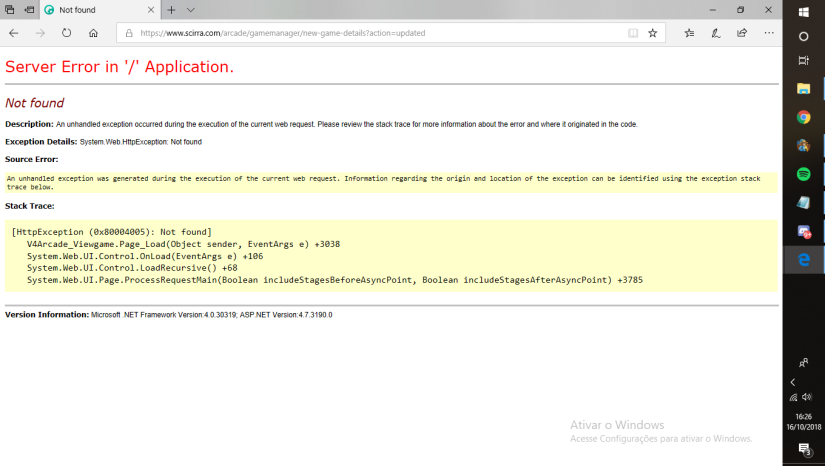This screenshot has height=466, width=825.
Task: Go back to the previous page
Action: tap(14, 33)
